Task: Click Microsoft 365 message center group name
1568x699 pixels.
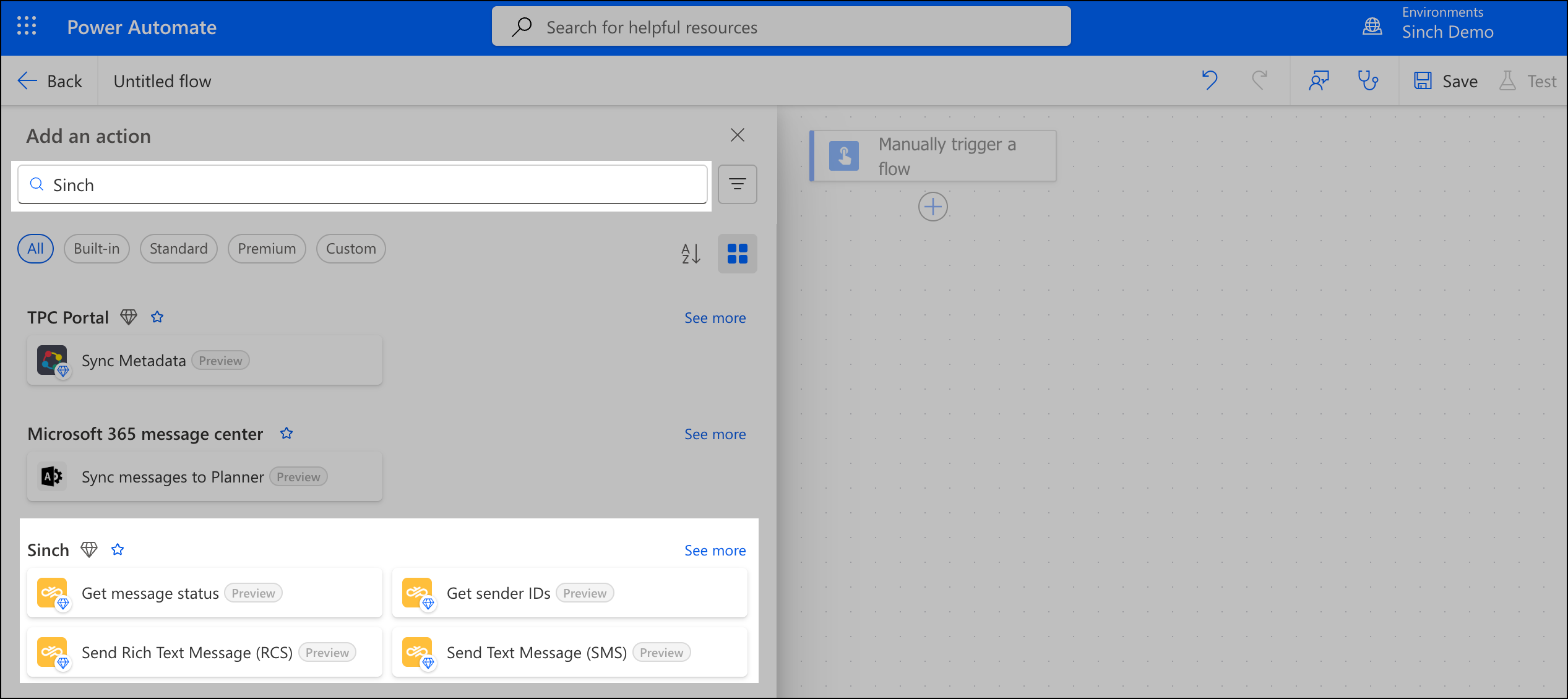Action: pyautogui.click(x=145, y=434)
